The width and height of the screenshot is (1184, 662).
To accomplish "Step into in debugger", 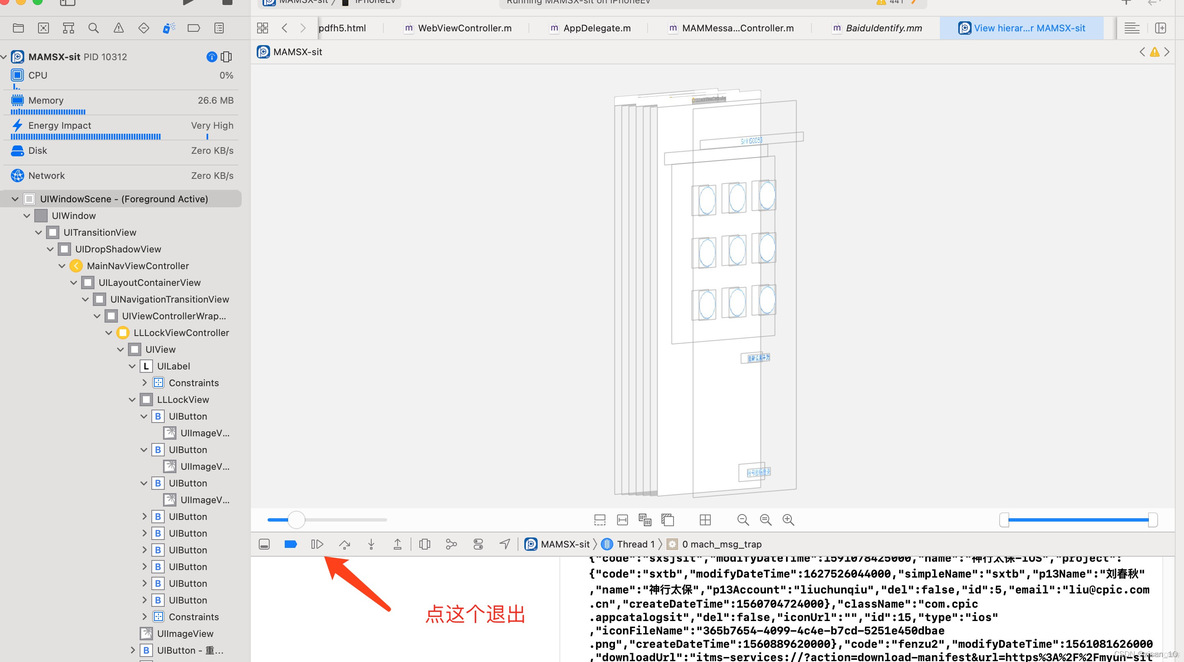I will coord(371,544).
